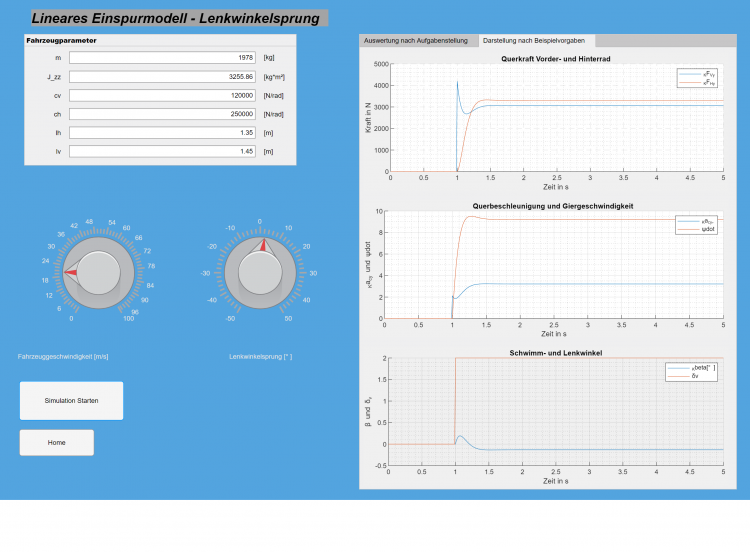Select the ch stiffness input field
The image size is (750, 552).
162,114
